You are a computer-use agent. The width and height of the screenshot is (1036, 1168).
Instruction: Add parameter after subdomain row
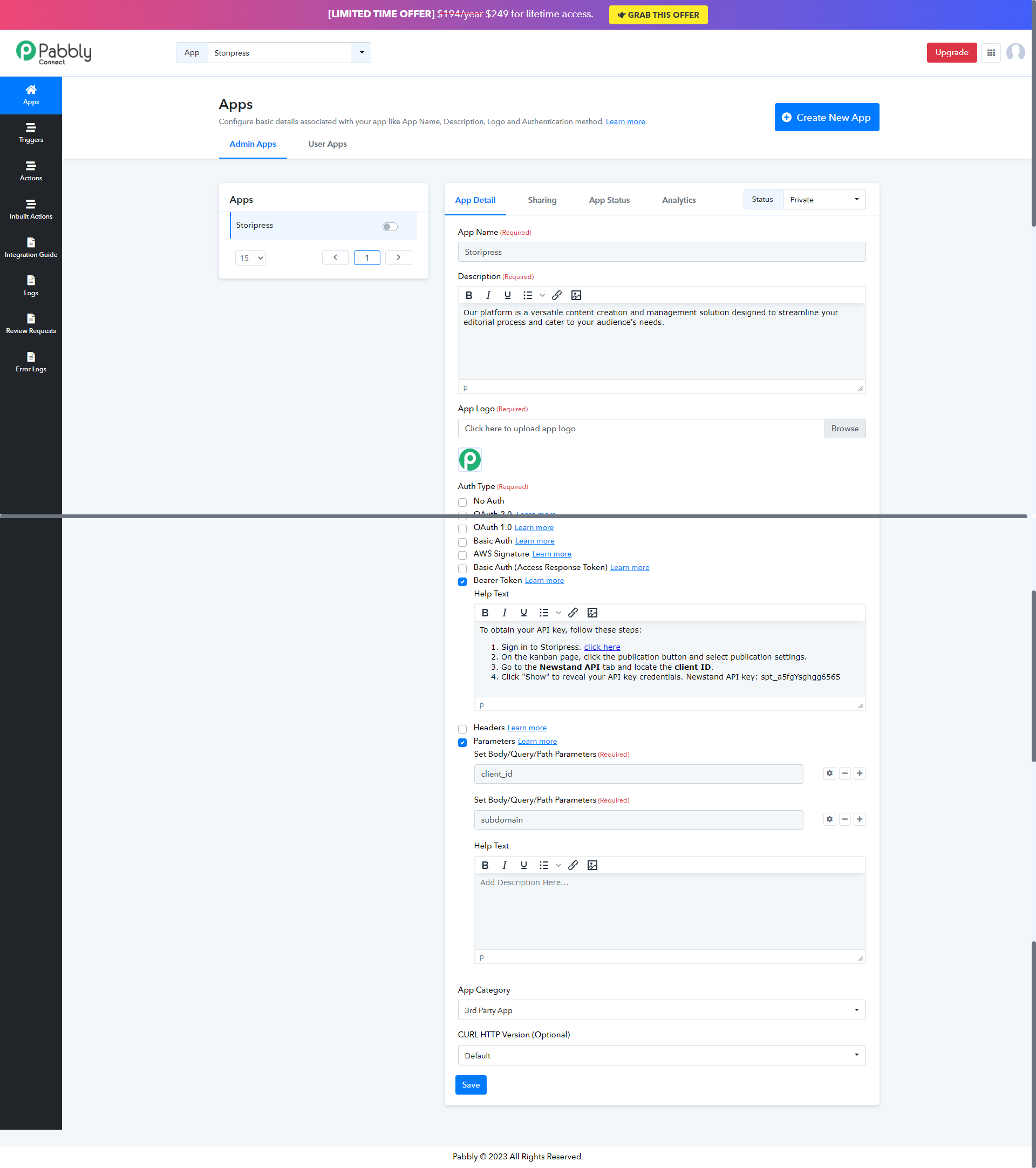(x=860, y=819)
